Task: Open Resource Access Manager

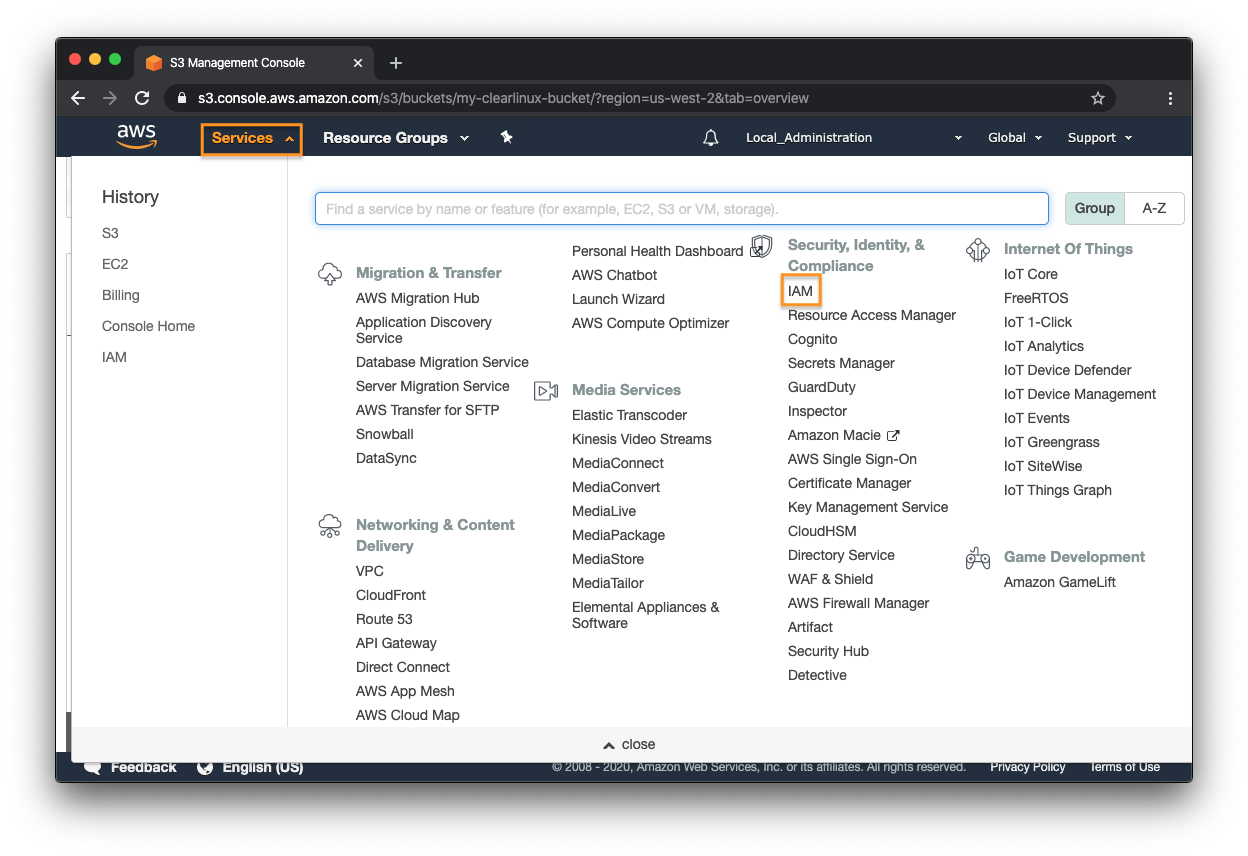Action: click(x=872, y=315)
